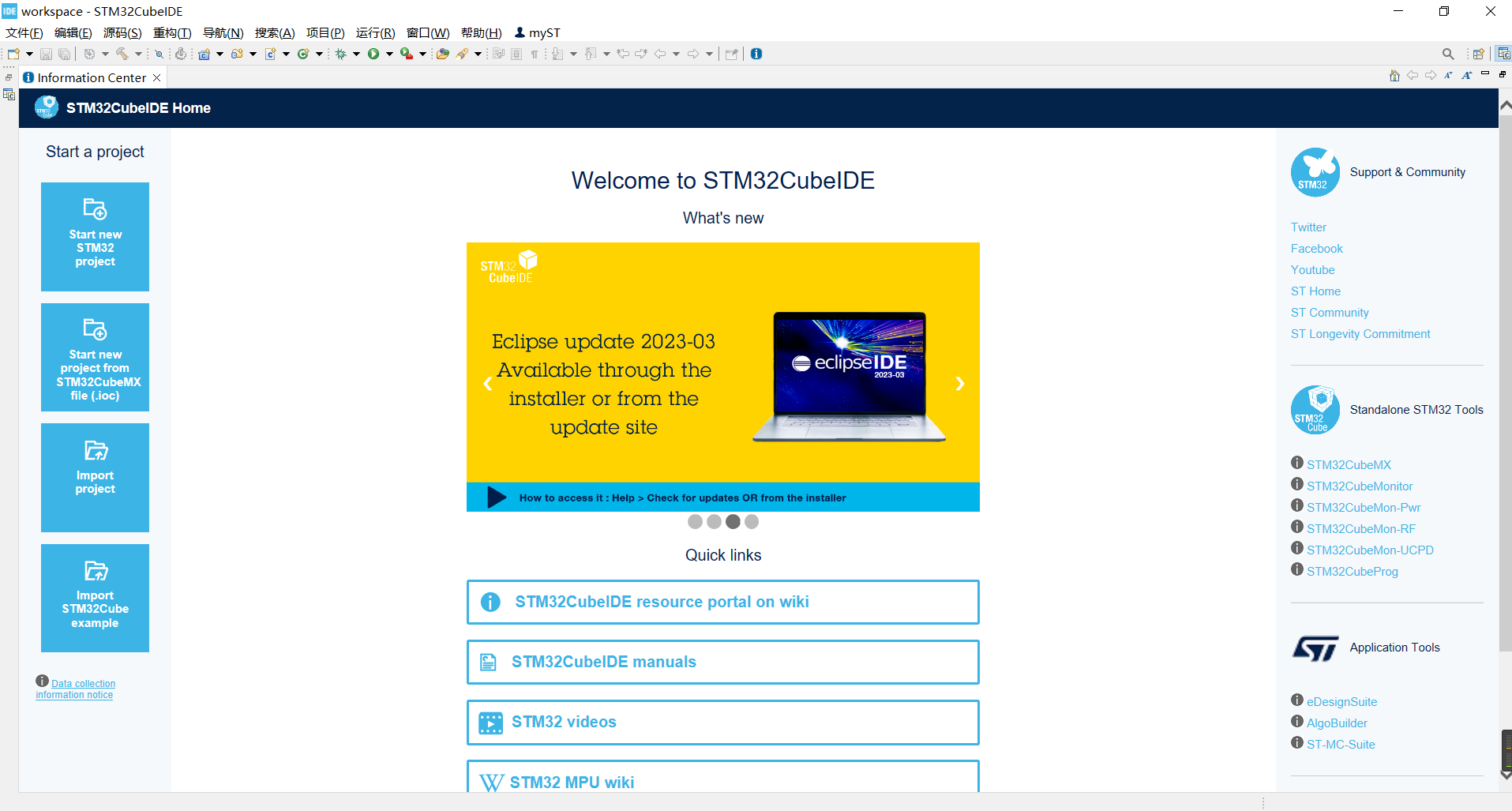Click the Save All toolbar icon
The image size is (1512, 811).
click(x=65, y=54)
